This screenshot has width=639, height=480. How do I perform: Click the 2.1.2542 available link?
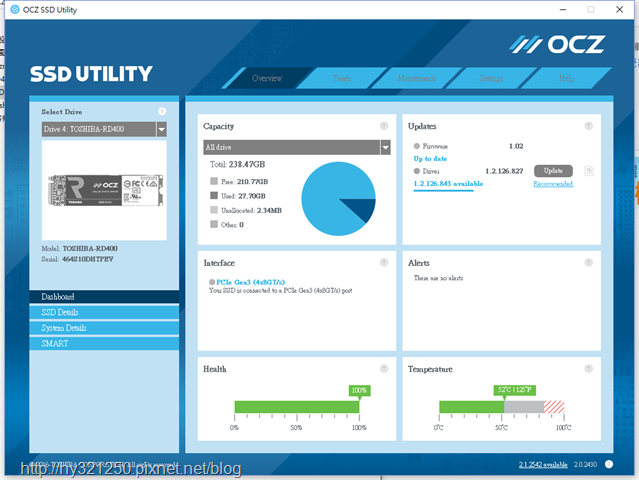(x=543, y=465)
